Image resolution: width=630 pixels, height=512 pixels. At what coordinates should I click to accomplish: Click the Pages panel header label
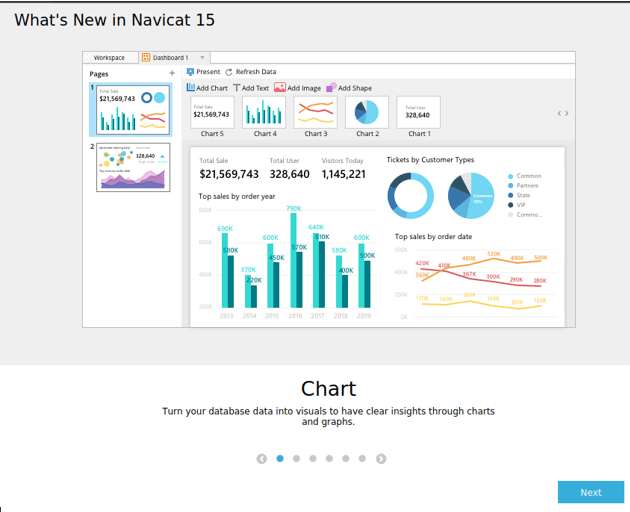[x=99, y=74]
